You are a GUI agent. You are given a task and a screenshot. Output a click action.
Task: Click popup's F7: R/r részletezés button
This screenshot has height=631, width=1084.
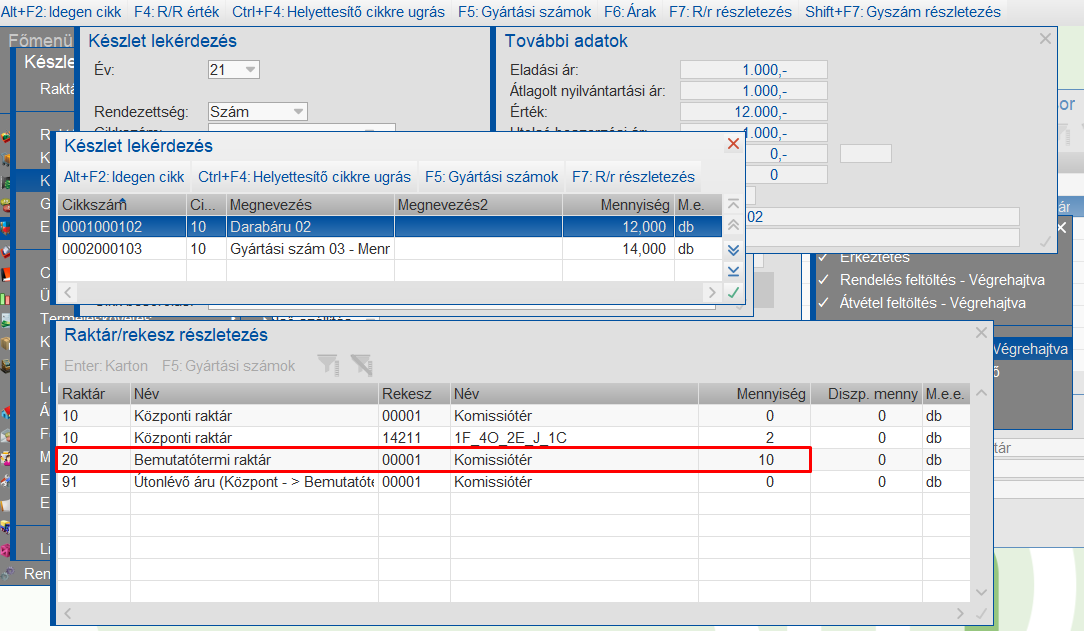[x=633, y=177]
